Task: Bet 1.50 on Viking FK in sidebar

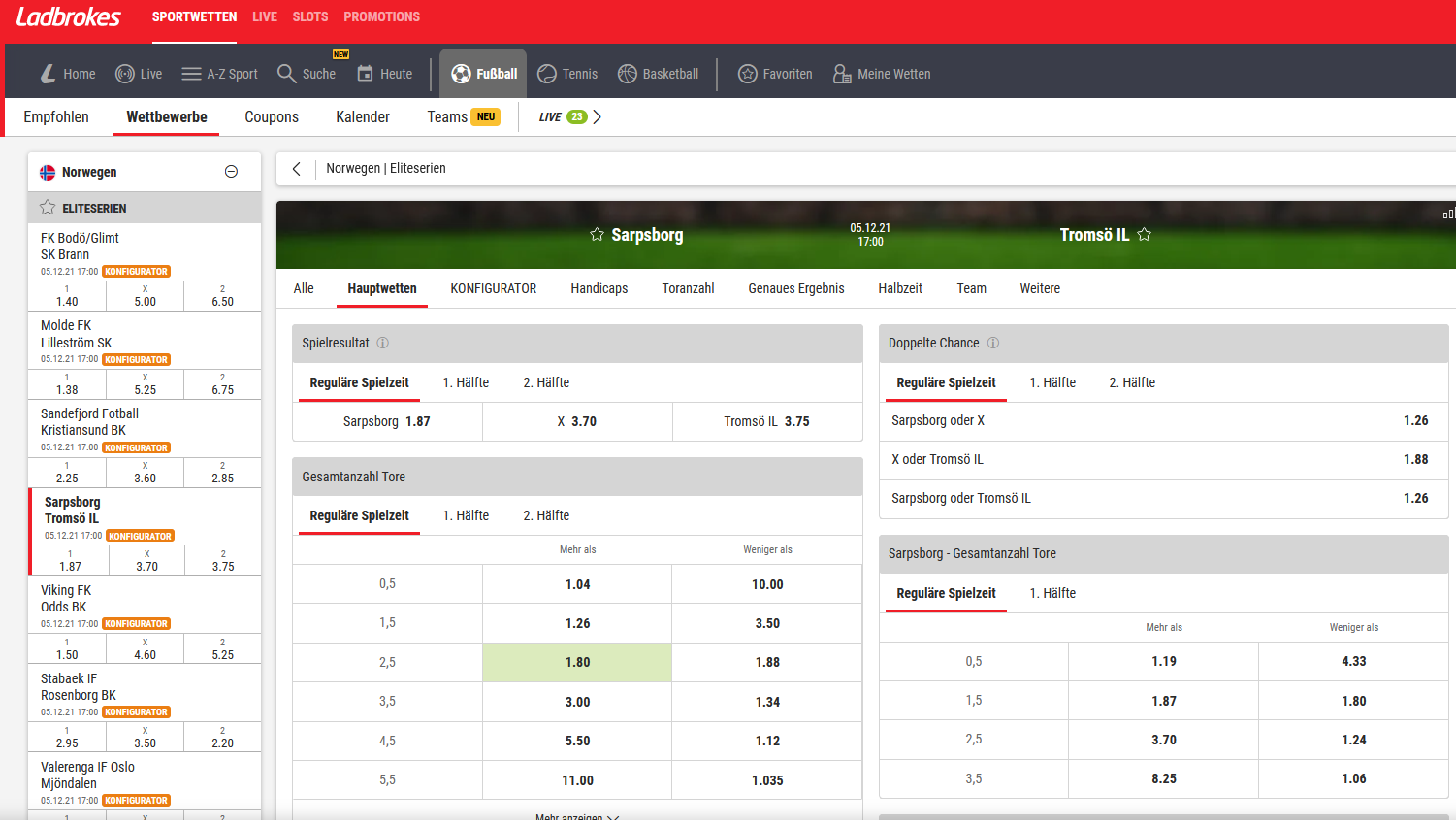Action: [67, 649]
